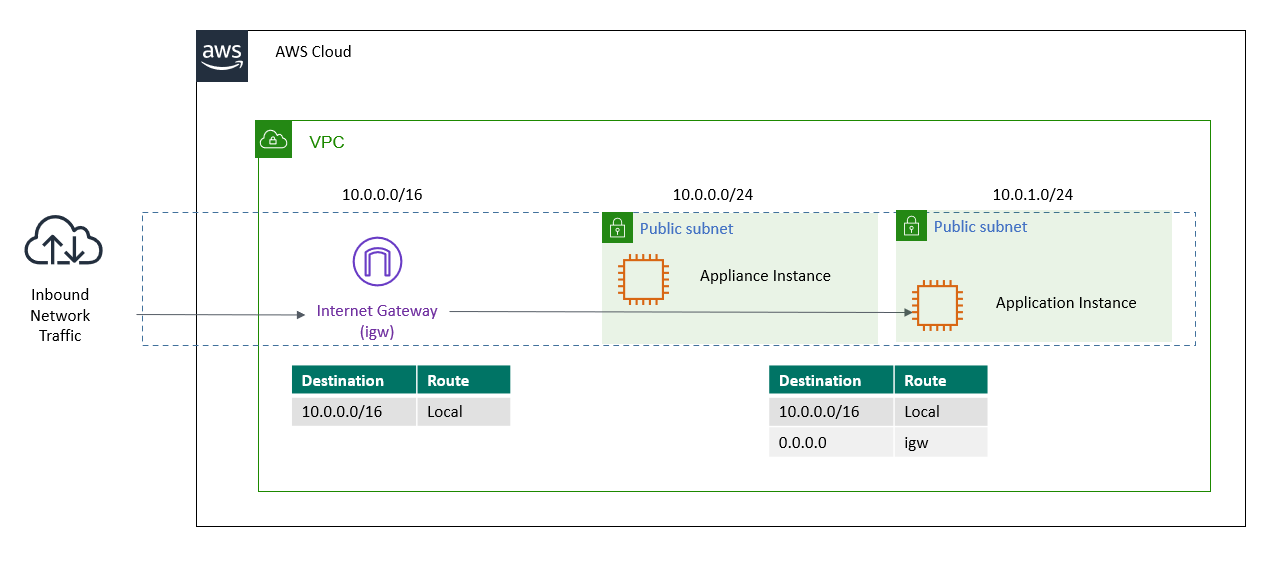
Task: Select the 10.0.0.0/24 CIDR label
Action: (713, 195)
